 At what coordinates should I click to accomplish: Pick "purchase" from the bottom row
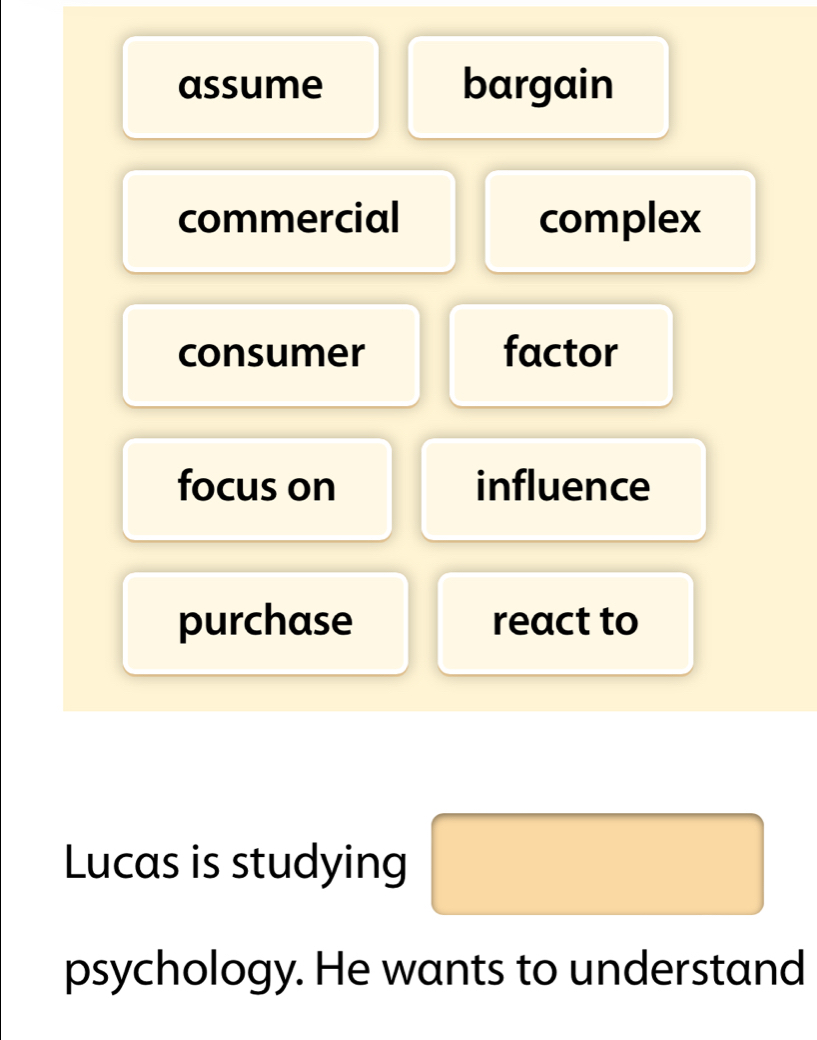tap(266, 622)
